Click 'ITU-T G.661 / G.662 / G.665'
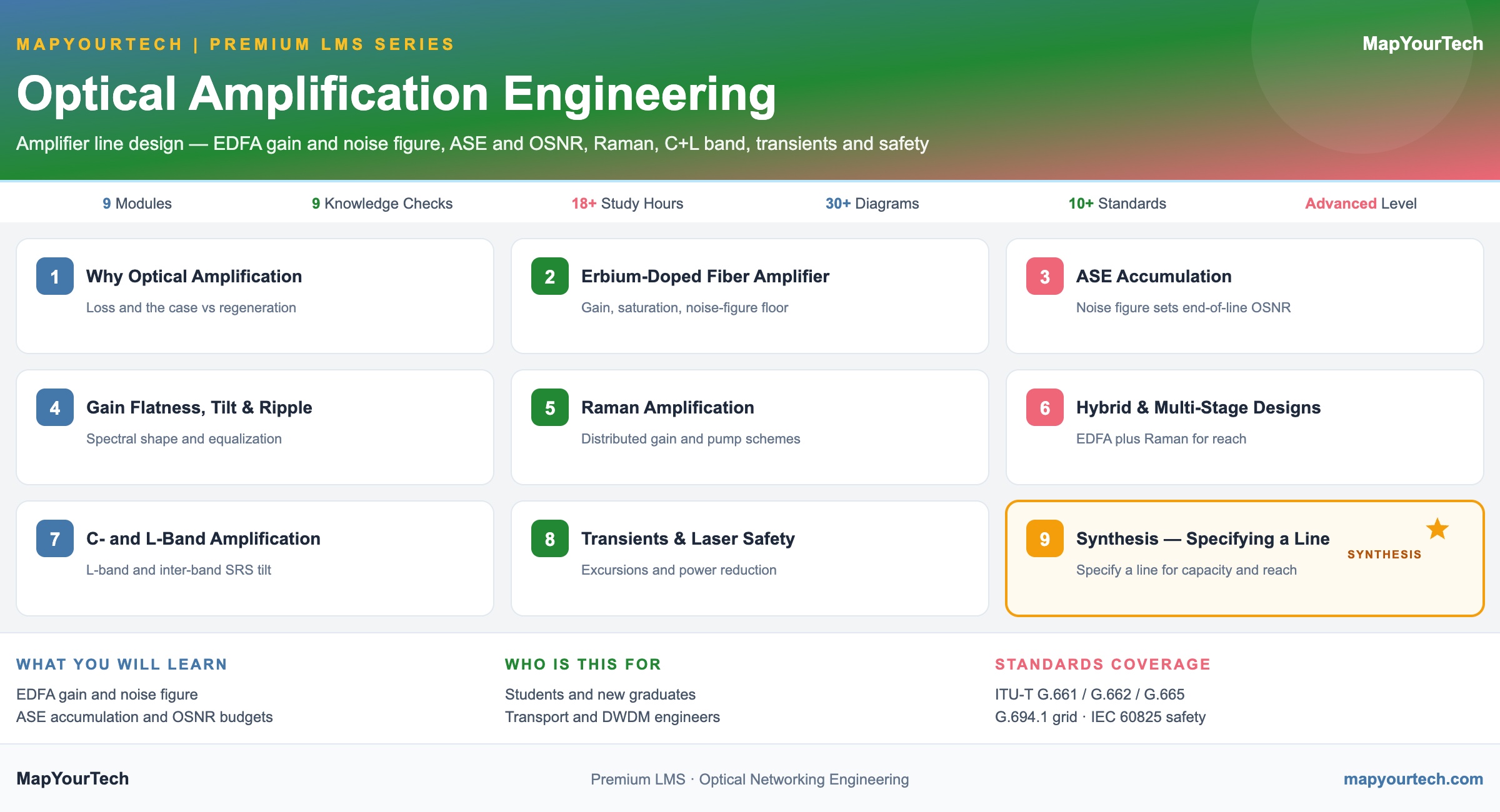This screenshot has height=812, width=1500. 1089,695
